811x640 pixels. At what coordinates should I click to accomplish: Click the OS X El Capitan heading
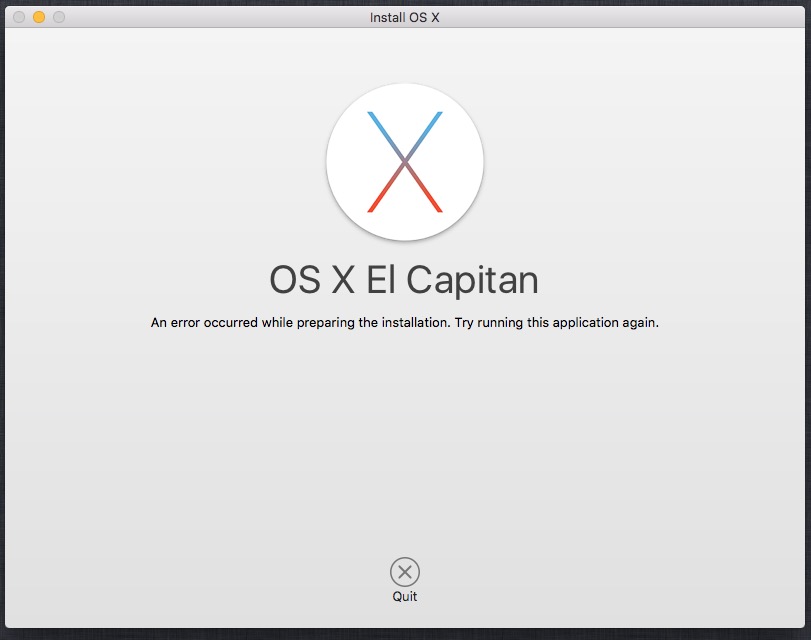click(x=404, y=281)
